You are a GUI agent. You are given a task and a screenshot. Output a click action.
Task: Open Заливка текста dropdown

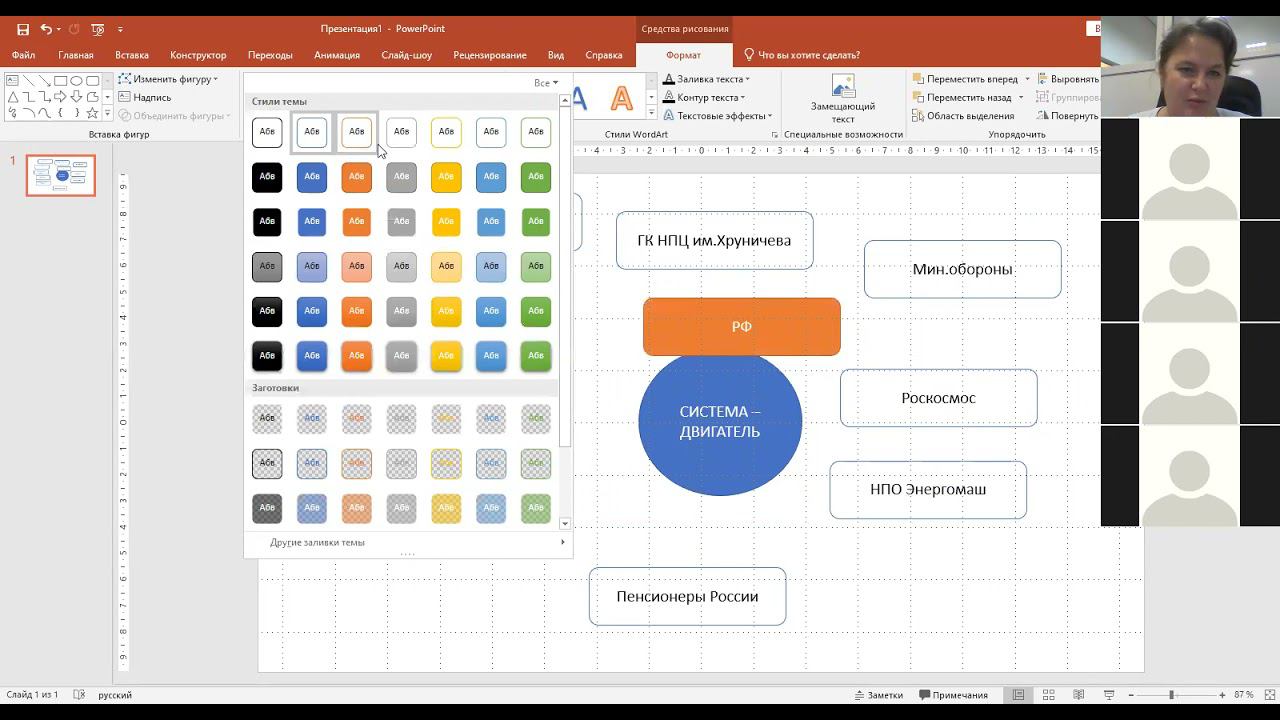pyautogui.click(x=707, y=79)
